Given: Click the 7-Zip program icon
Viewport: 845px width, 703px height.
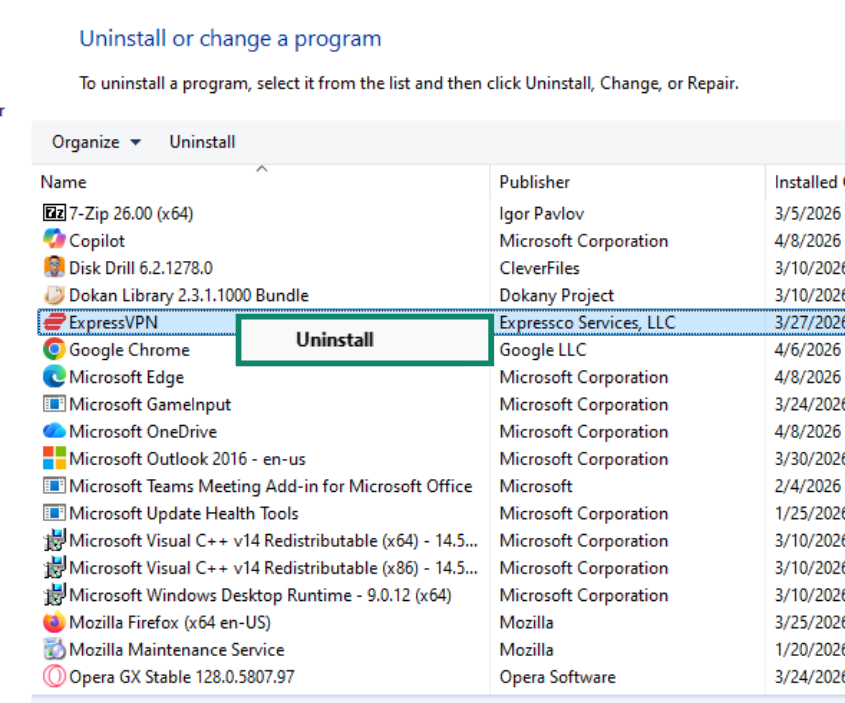Looking at the screenshot, I should (54, 213).
